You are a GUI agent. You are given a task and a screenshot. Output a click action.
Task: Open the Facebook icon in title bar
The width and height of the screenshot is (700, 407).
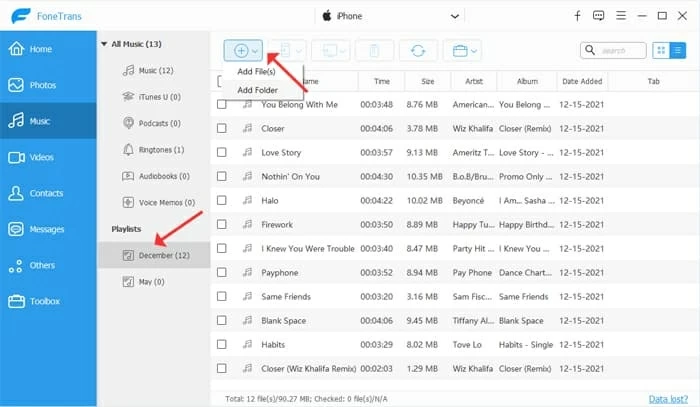(577, 16)
